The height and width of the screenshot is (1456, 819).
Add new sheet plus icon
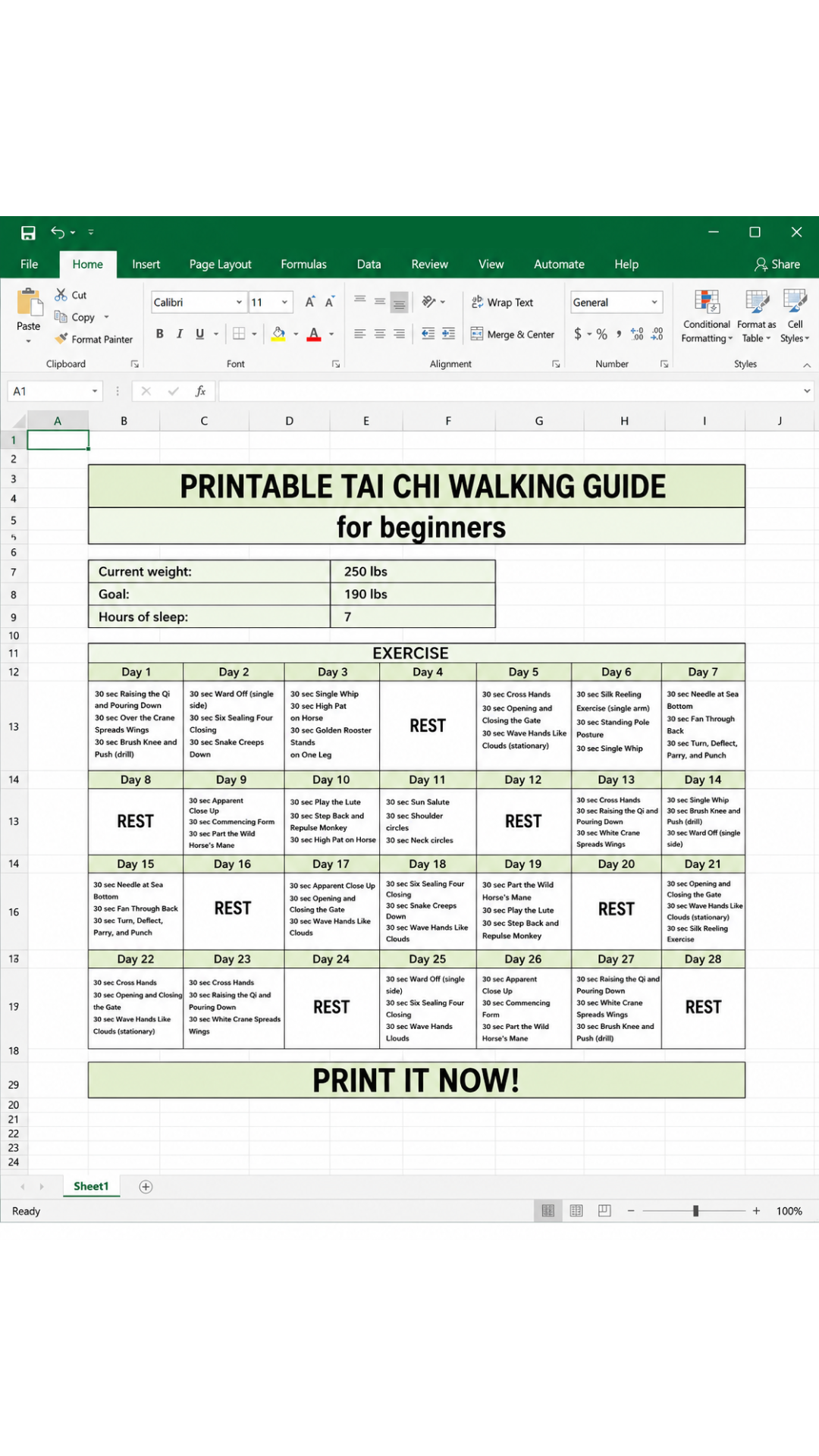click(146, 1187)
